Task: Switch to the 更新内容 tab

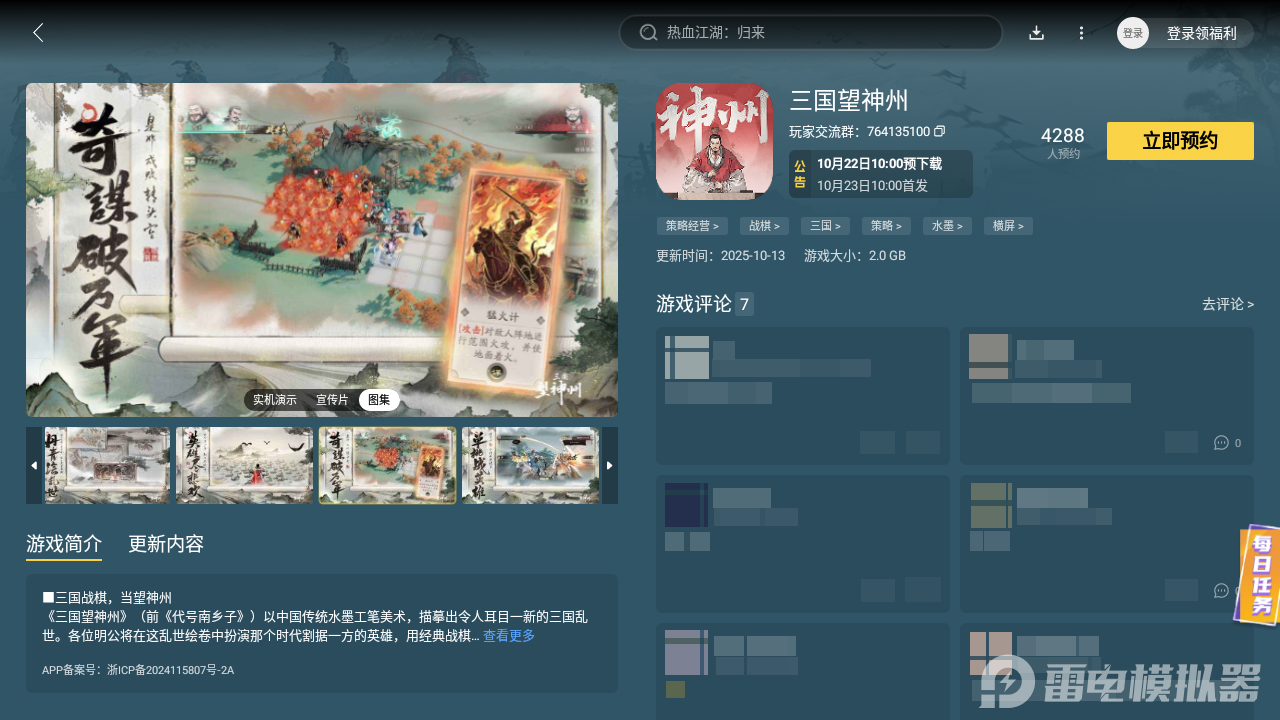Action: pyautogui.click(x=165, y=544)
